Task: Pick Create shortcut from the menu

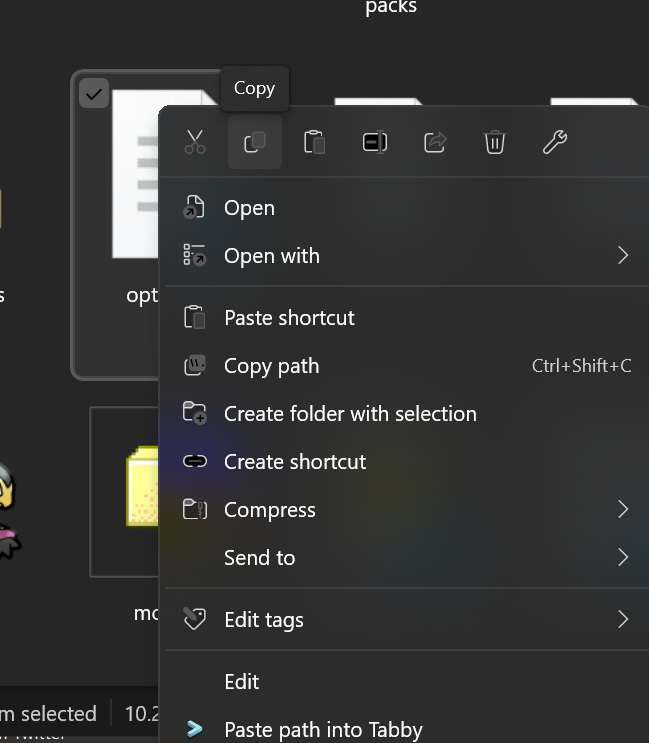Action: coord(295,462)
